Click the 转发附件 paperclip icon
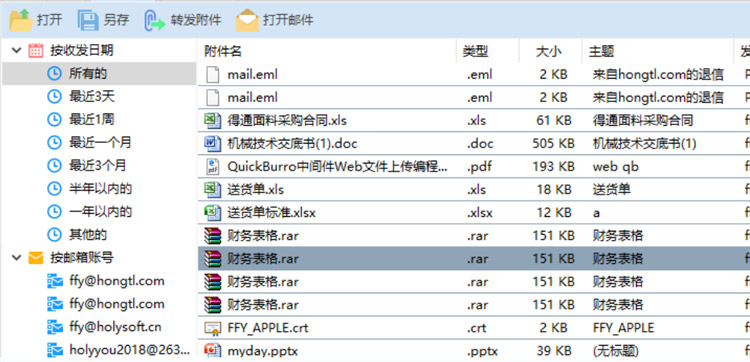This screenshot has width=750, height=362. tap(154, 21)
